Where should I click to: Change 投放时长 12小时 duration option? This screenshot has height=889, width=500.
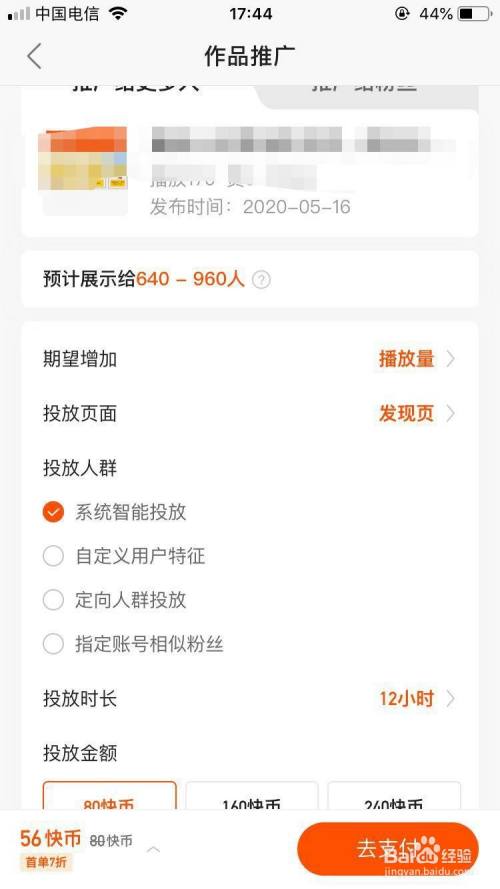tap(417, 698)
